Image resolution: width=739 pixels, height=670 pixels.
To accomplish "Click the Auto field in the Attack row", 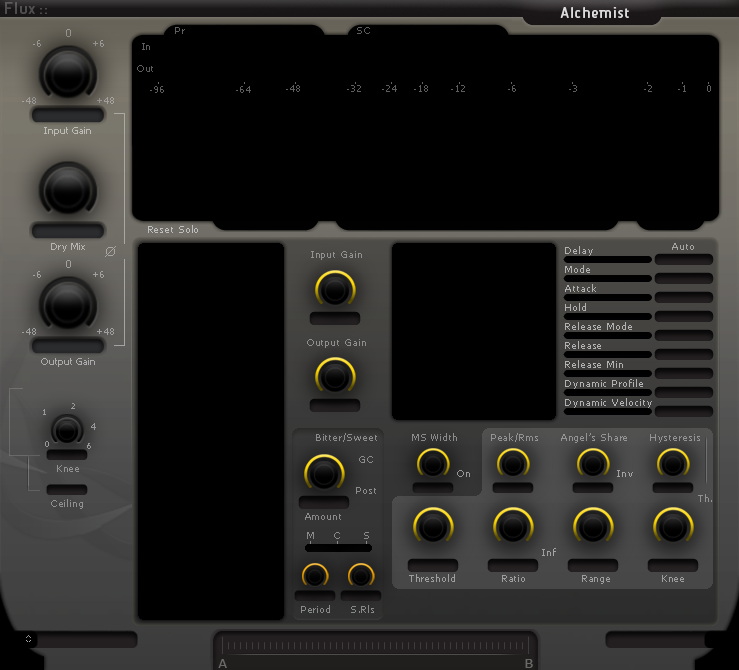I will click(x=683, y=297).
